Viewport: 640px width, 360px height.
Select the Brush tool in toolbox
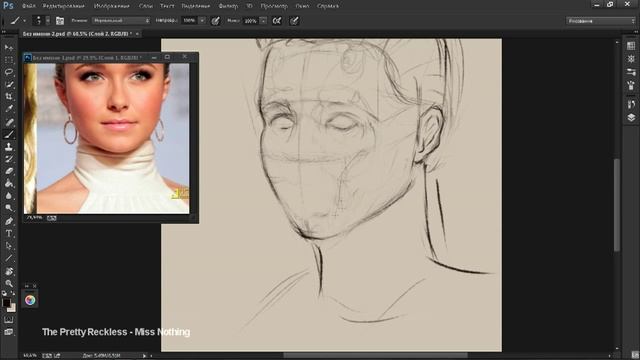click(9, 134)
